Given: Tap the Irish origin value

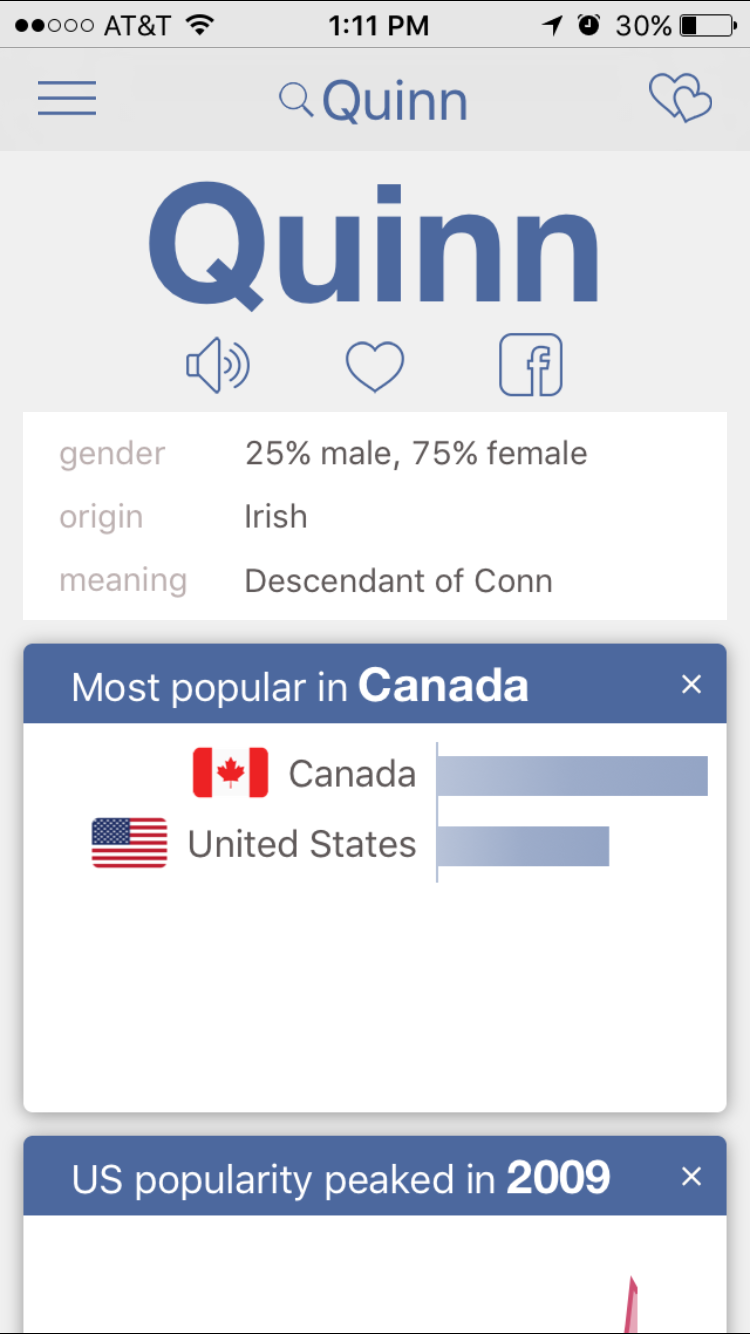Looking at the screenshot, I should point(276,517).
